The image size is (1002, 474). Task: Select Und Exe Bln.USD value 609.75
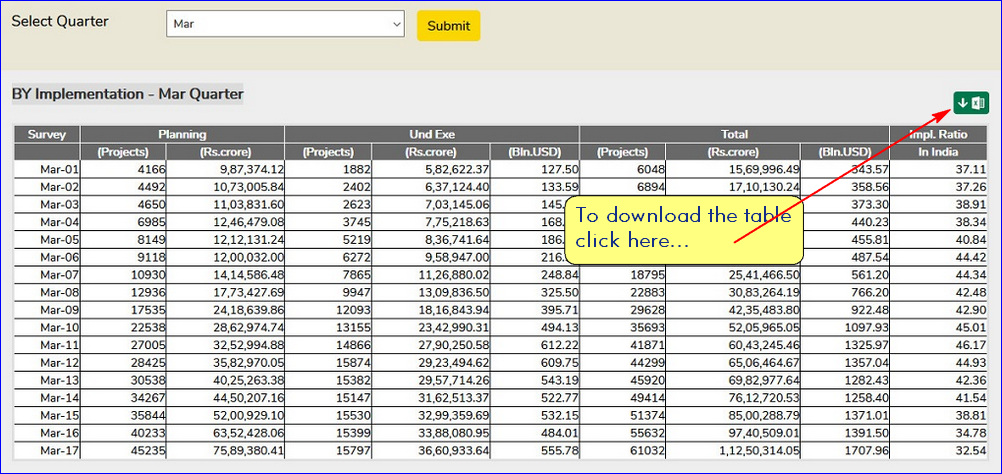(558, 363)
